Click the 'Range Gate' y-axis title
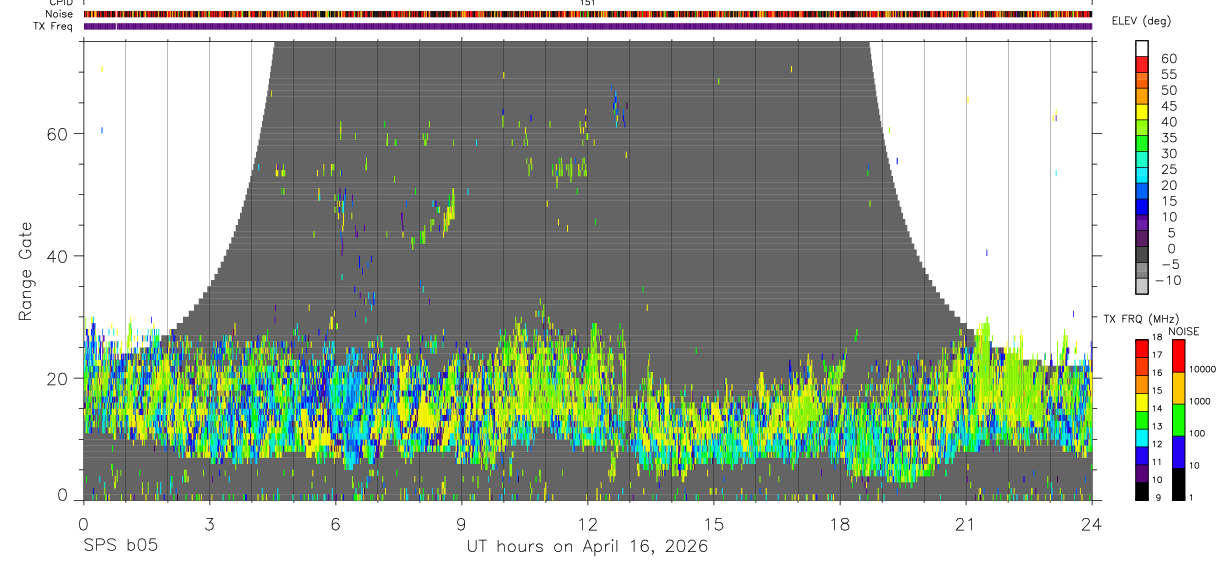This screenshot has width=1228, height=567. coord(26,272)
